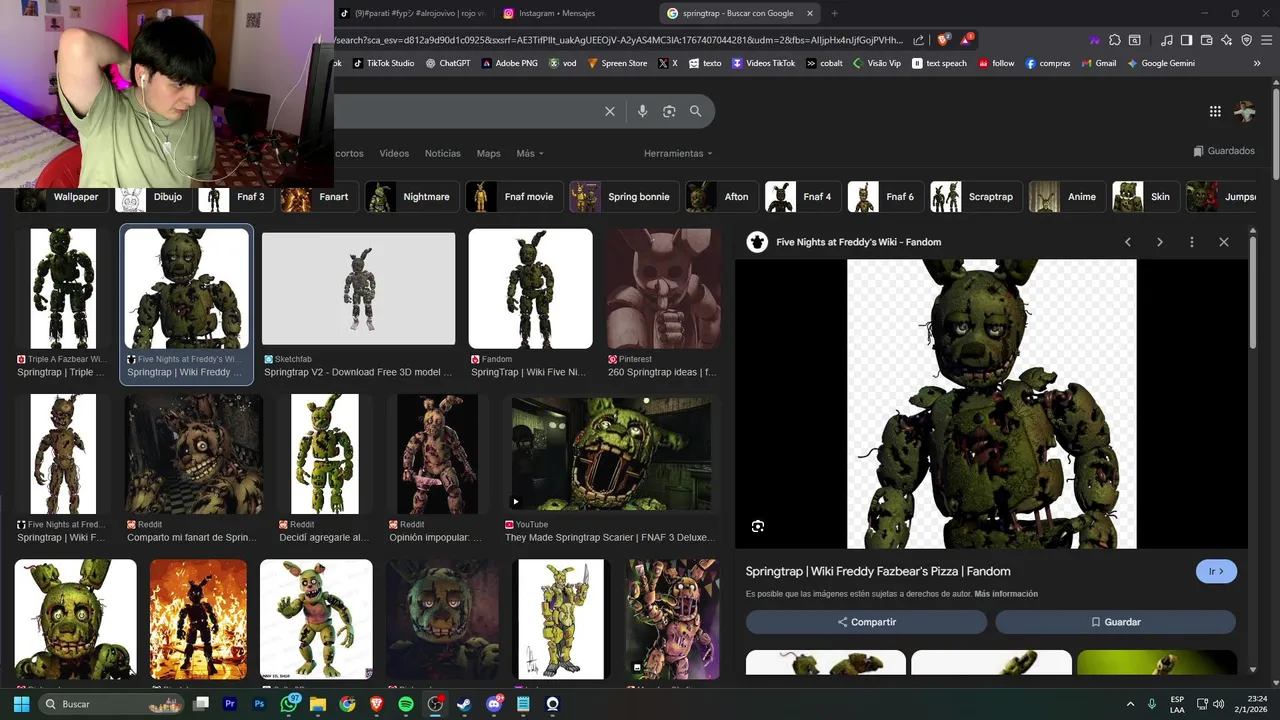Open Discord from the taskbar
Screen dimensions: 1280x720
[x=494, y=704]
